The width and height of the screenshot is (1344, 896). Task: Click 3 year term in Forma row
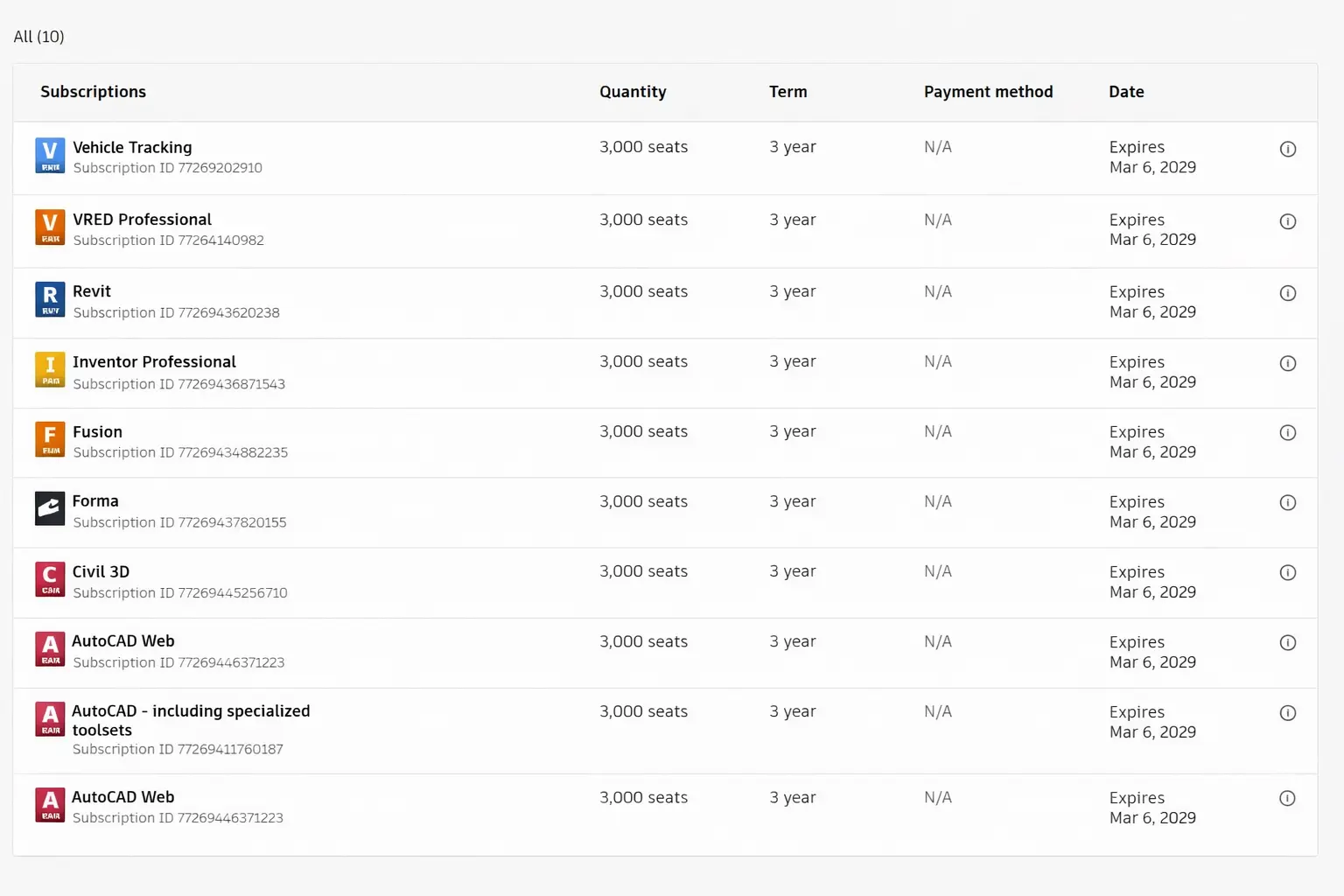(x=793, y=501)
